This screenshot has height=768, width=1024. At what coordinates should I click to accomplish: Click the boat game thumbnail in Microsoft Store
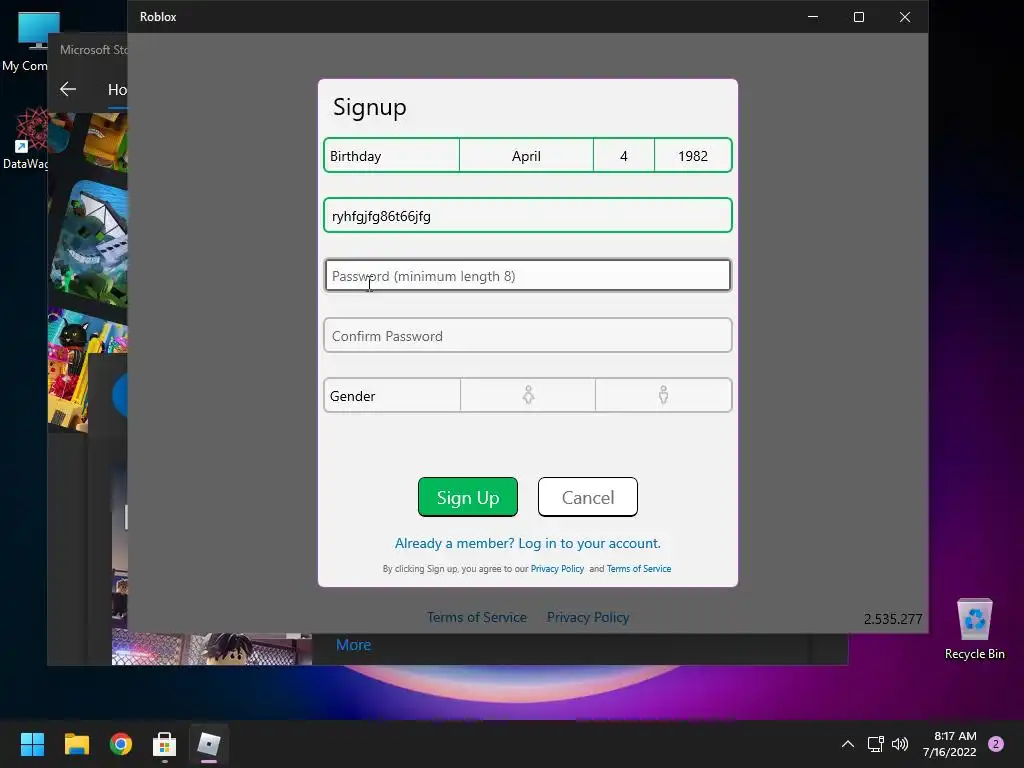coord(91,243)
